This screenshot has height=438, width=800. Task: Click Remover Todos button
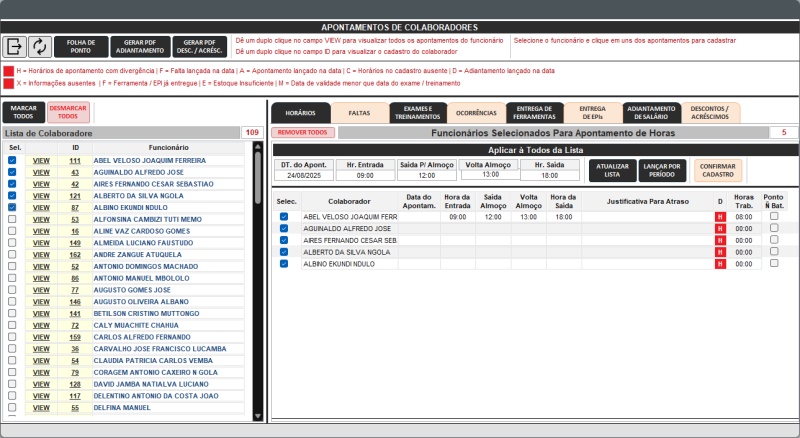click(302, 132)
